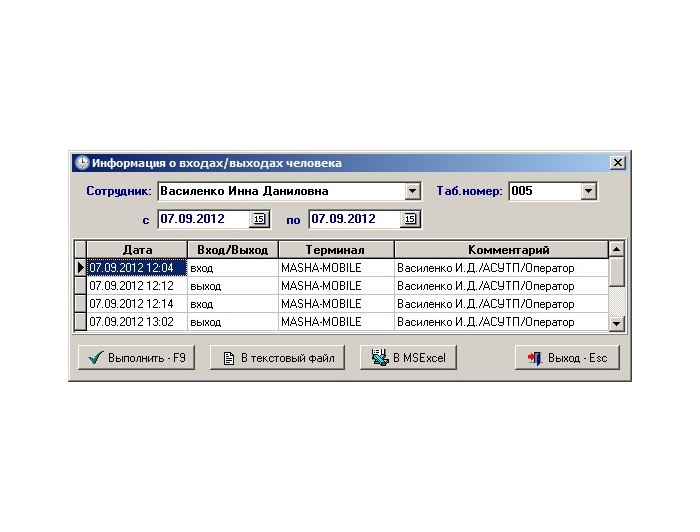Screen dimensions: 700x532
Task: Click the Терминал column header
Action: point(335,250)
